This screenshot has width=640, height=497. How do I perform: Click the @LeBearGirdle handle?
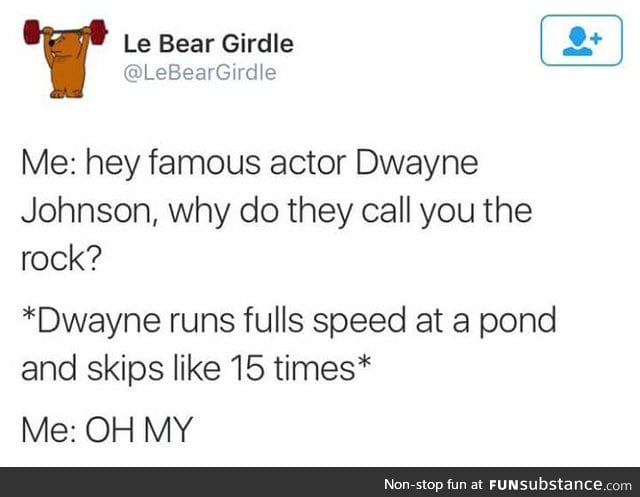[x=200, y=73]
